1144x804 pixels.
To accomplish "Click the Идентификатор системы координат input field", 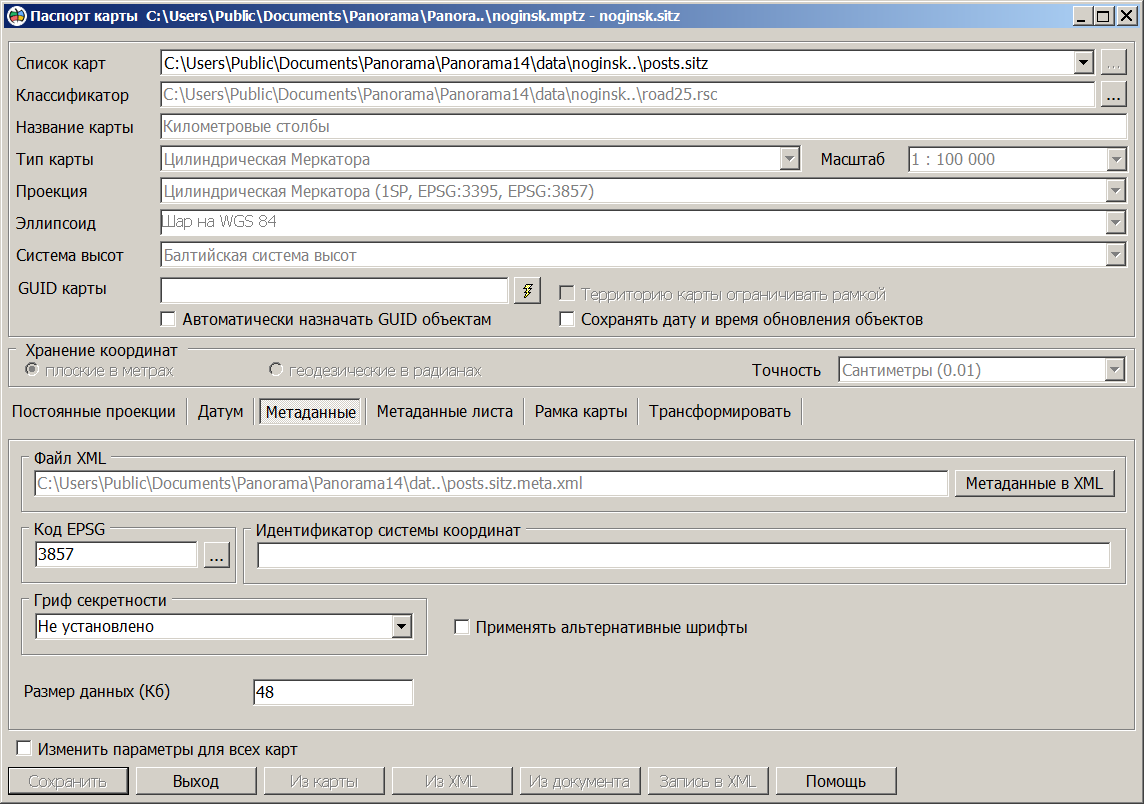I will 683,556.
